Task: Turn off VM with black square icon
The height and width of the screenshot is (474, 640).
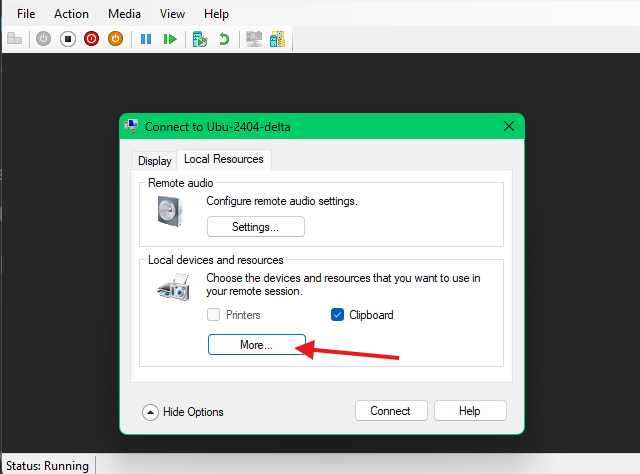Action: 67,39
